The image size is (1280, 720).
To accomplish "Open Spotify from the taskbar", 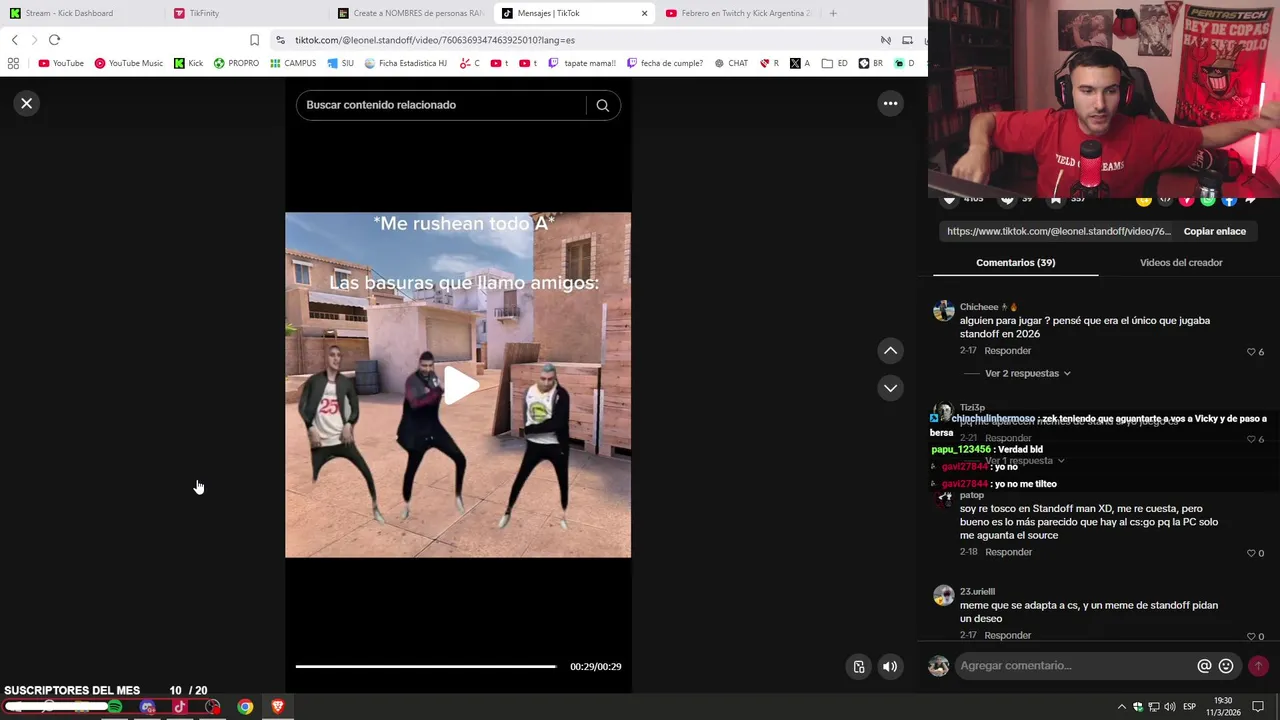I will pyautogui.click(x=115, y=707).
